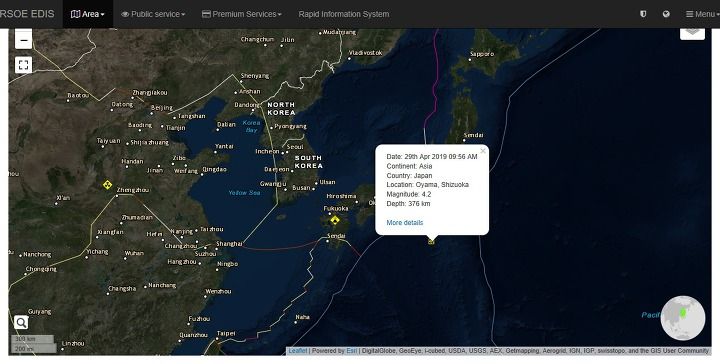Click the Hiroshima city label
Screen dimensions: 720x364
[341, 196]
